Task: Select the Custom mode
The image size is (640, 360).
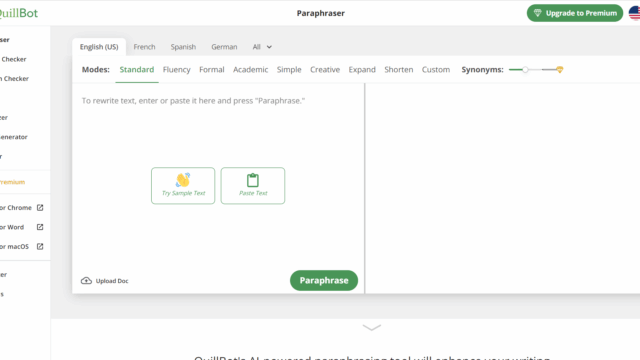Action: pos(436,70)
